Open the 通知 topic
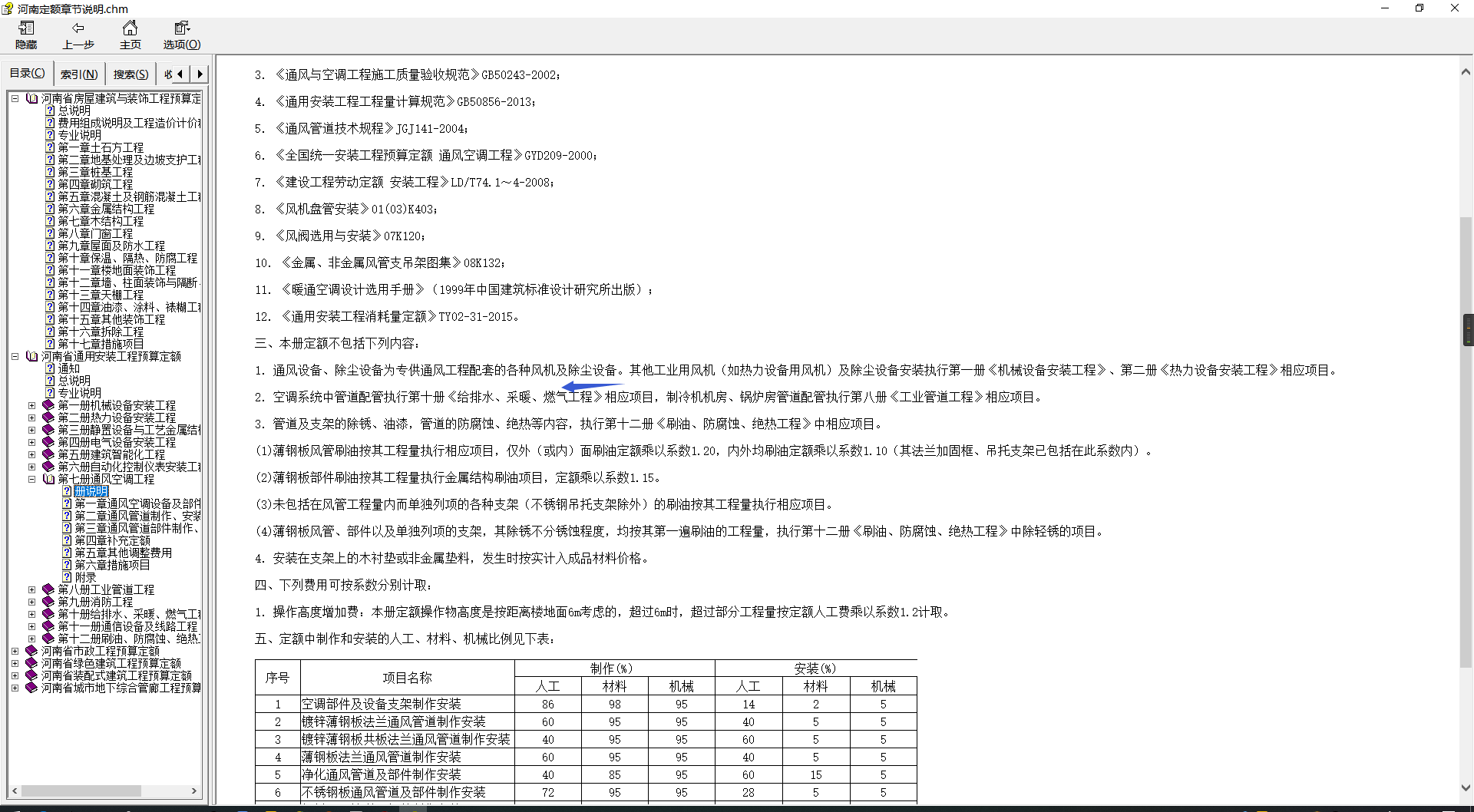 [x=68, y=368]
